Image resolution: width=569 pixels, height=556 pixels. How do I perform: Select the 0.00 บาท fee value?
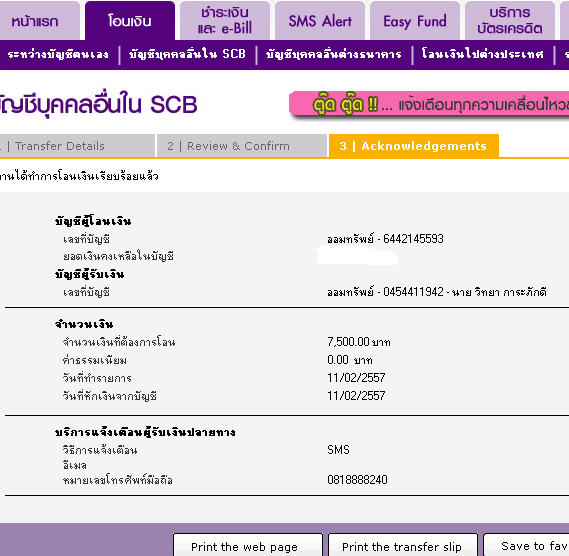click(x=350, y=360)
